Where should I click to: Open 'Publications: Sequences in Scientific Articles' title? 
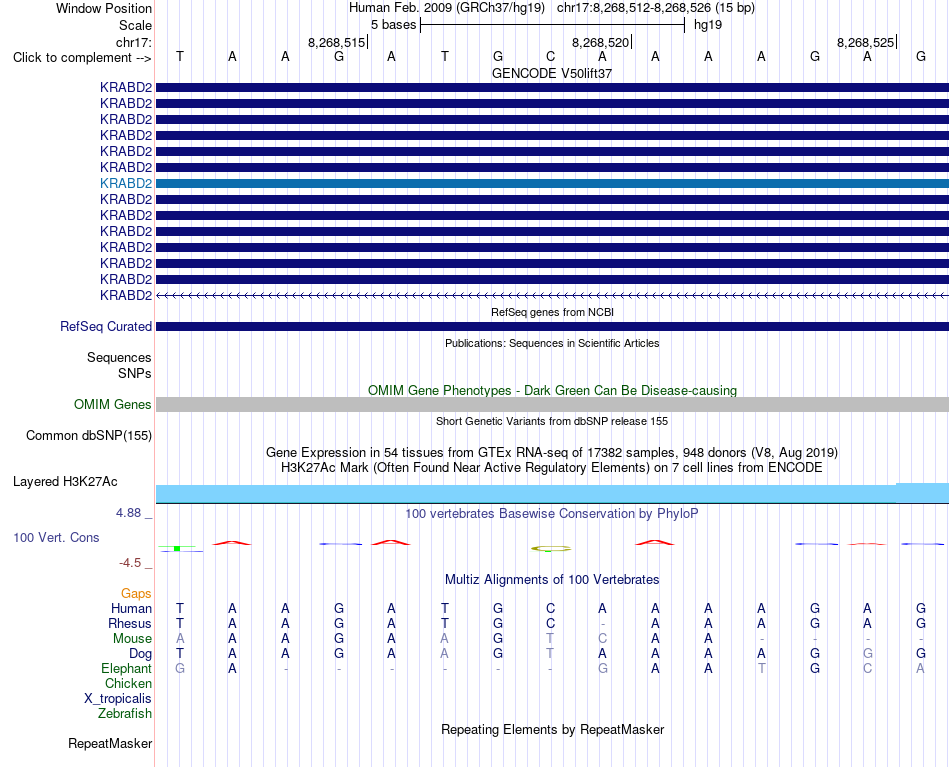pyautogui.click(x=552, y=344)
